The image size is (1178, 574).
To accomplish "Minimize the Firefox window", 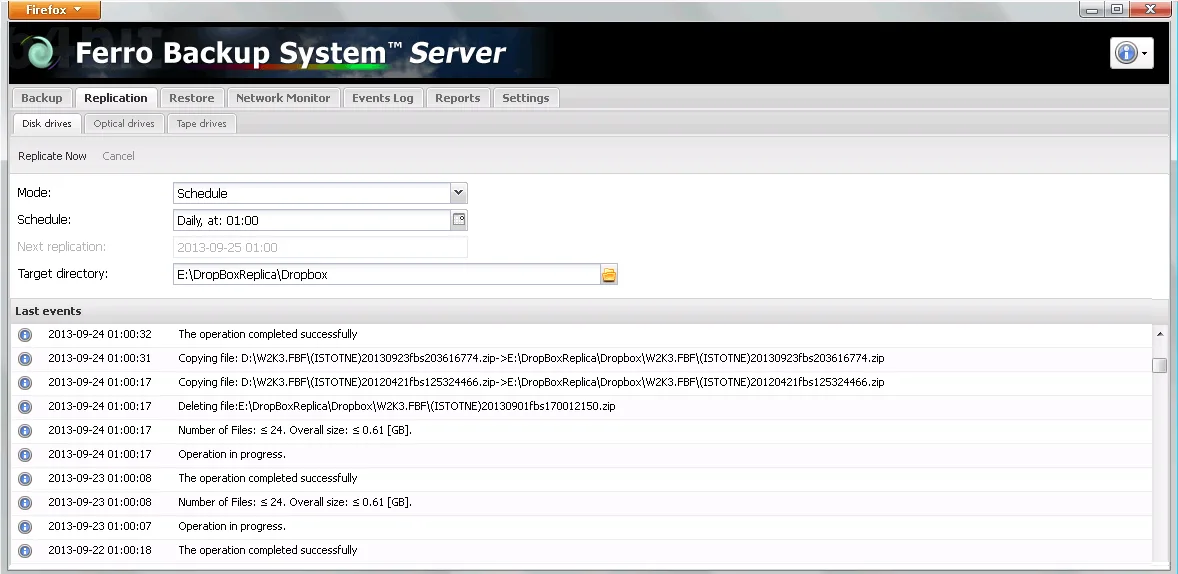I will [1093, 9].
